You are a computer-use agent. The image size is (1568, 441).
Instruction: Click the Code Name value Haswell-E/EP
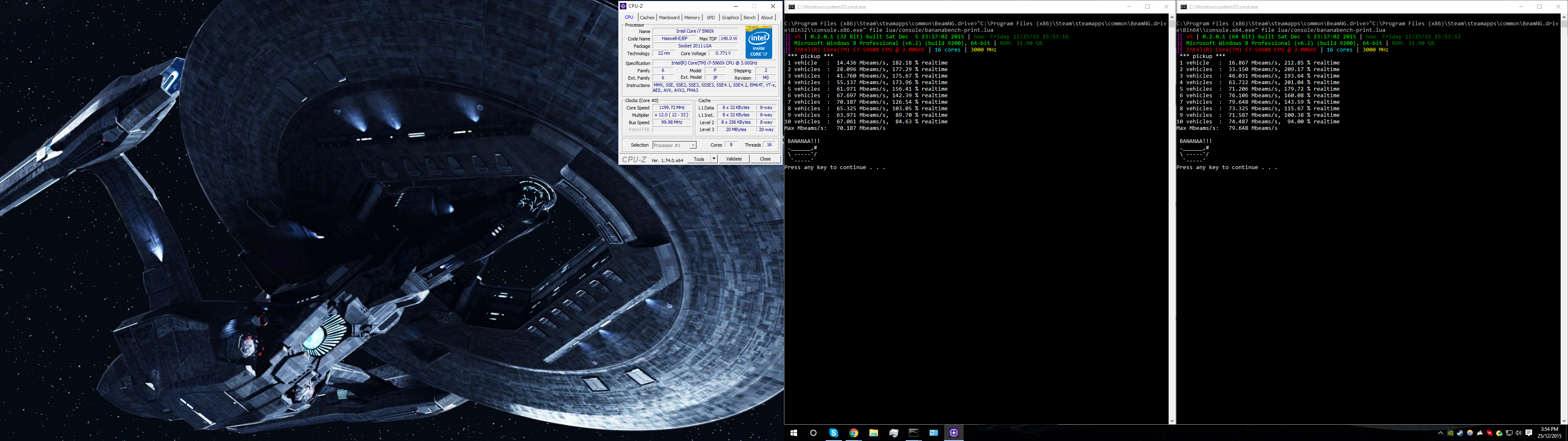(675, 38)
